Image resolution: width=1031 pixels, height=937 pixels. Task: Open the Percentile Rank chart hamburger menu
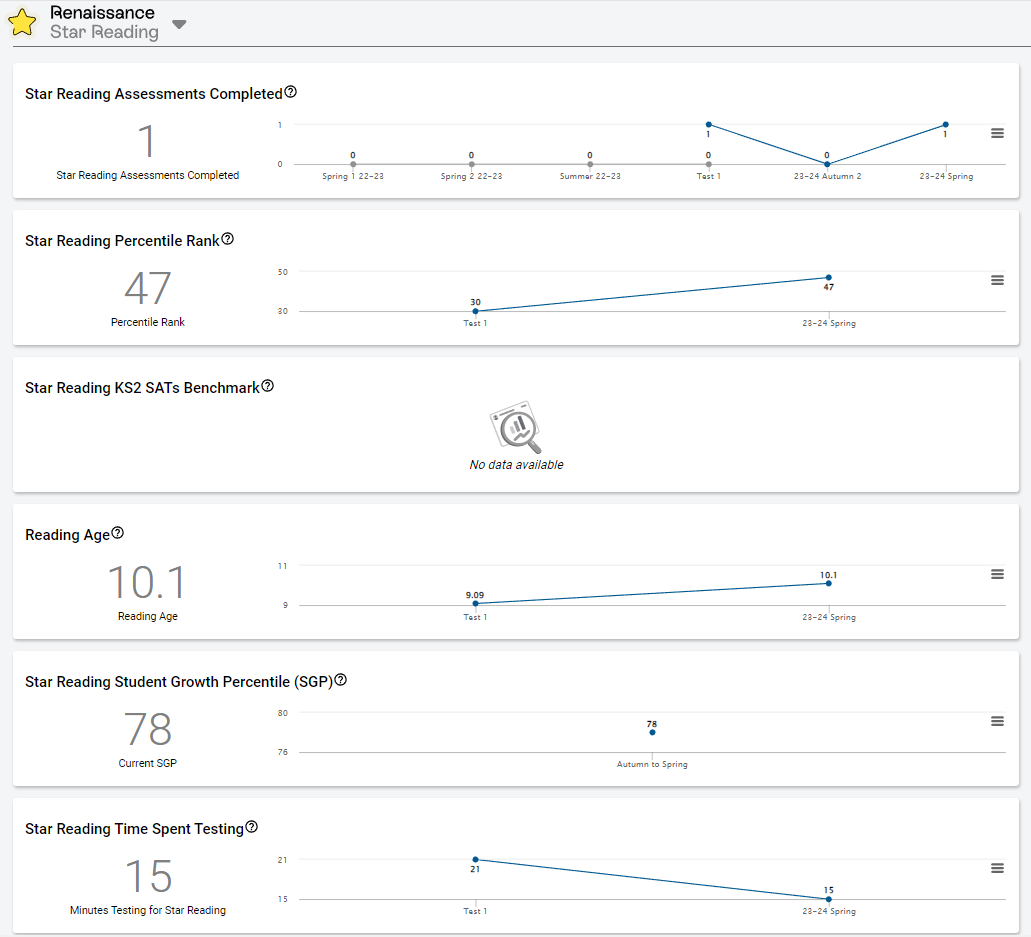click(997, 281)
